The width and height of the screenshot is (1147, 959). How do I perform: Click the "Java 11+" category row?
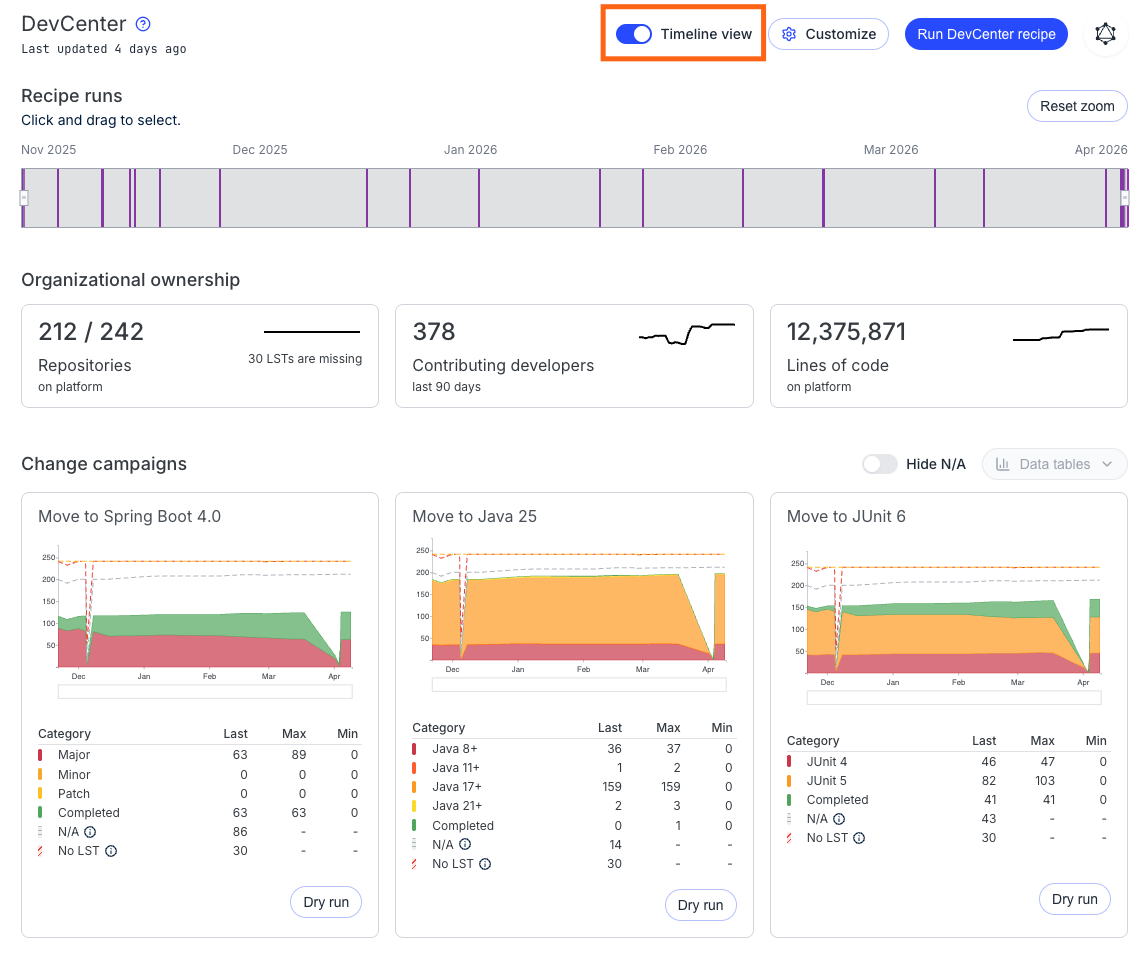tap(573, 768)
